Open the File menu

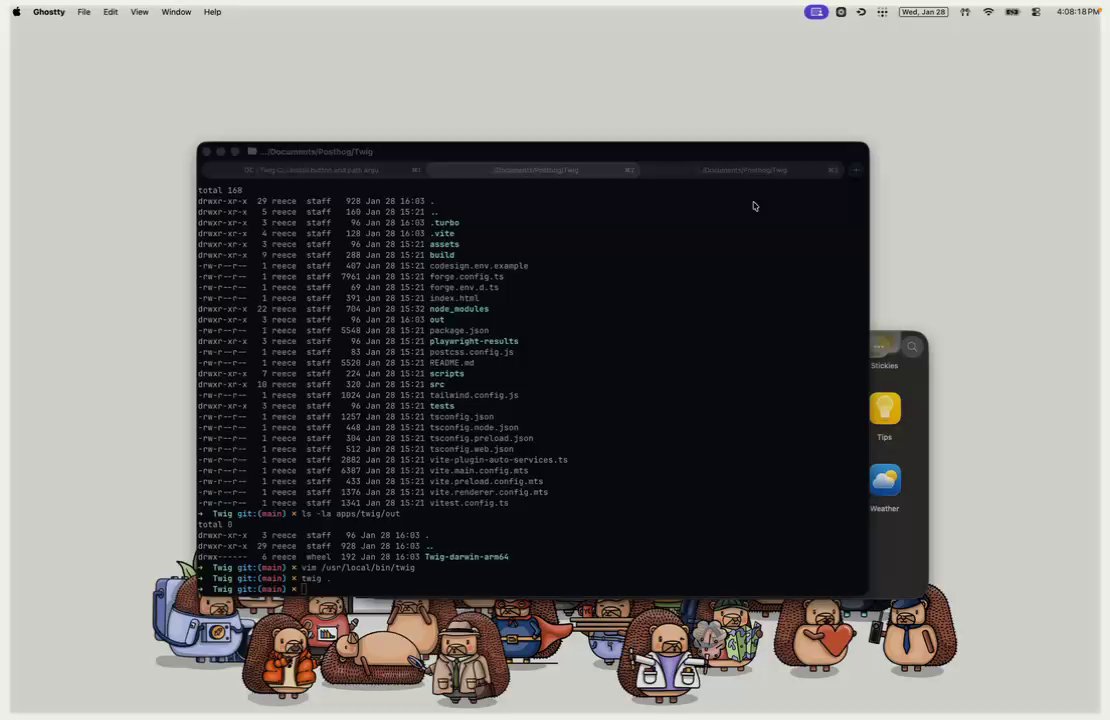pyautogui.click(x=84, y=12)
